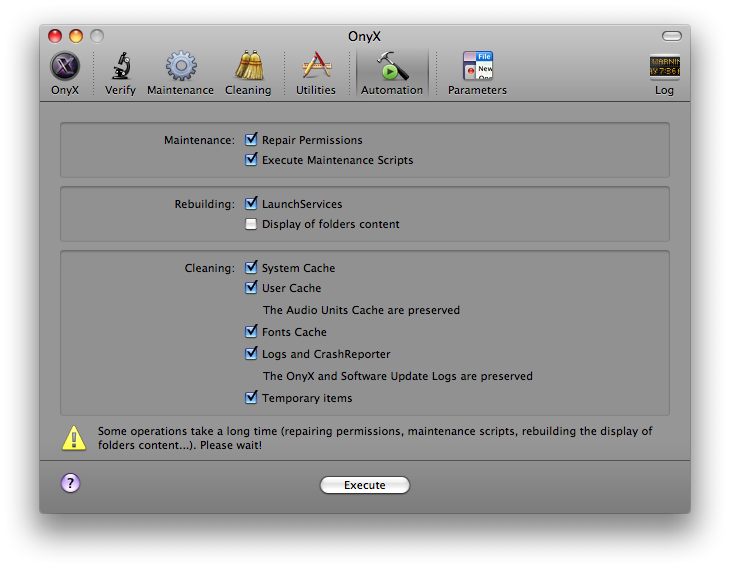Disable Fonts Cache cleaning
The height and width of the screenshot is (568, 730).
tap(252, 332)
